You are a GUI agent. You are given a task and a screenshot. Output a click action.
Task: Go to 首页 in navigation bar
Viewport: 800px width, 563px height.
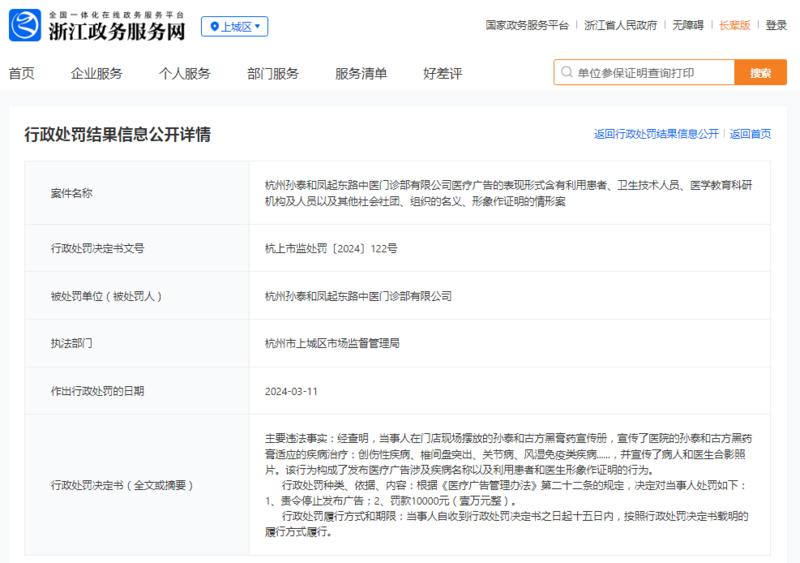pos(21,74)
